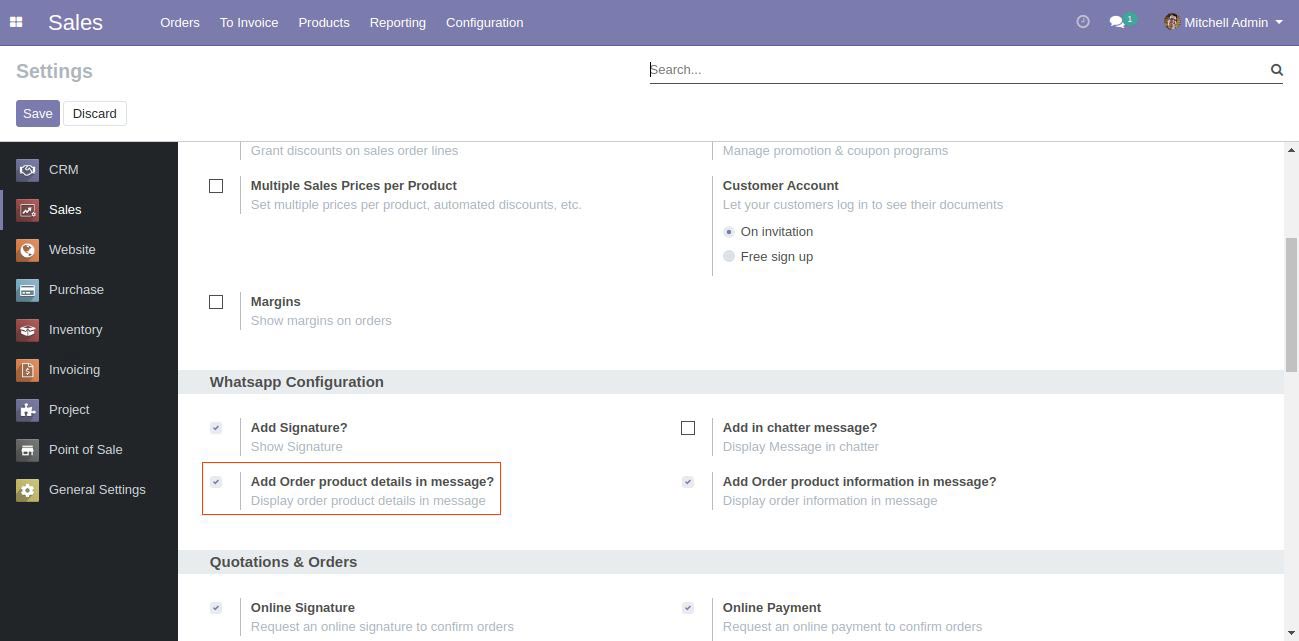Open Purchase settings tab label

point(76,290)
